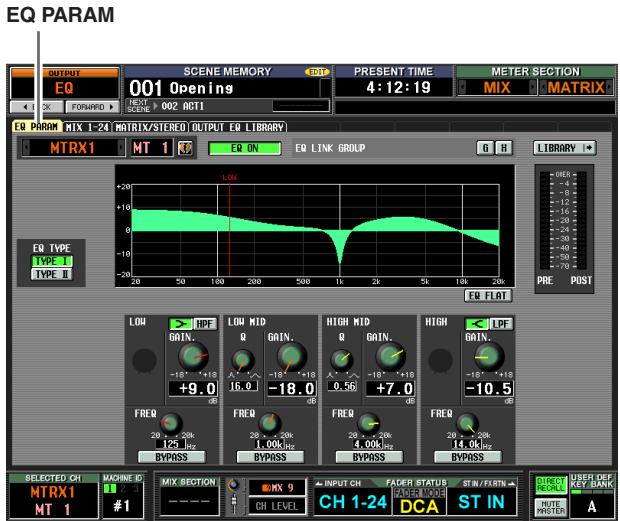Click the HIGH MID GAIN knob
Viewport: 620px width, 521px height.
391,357
